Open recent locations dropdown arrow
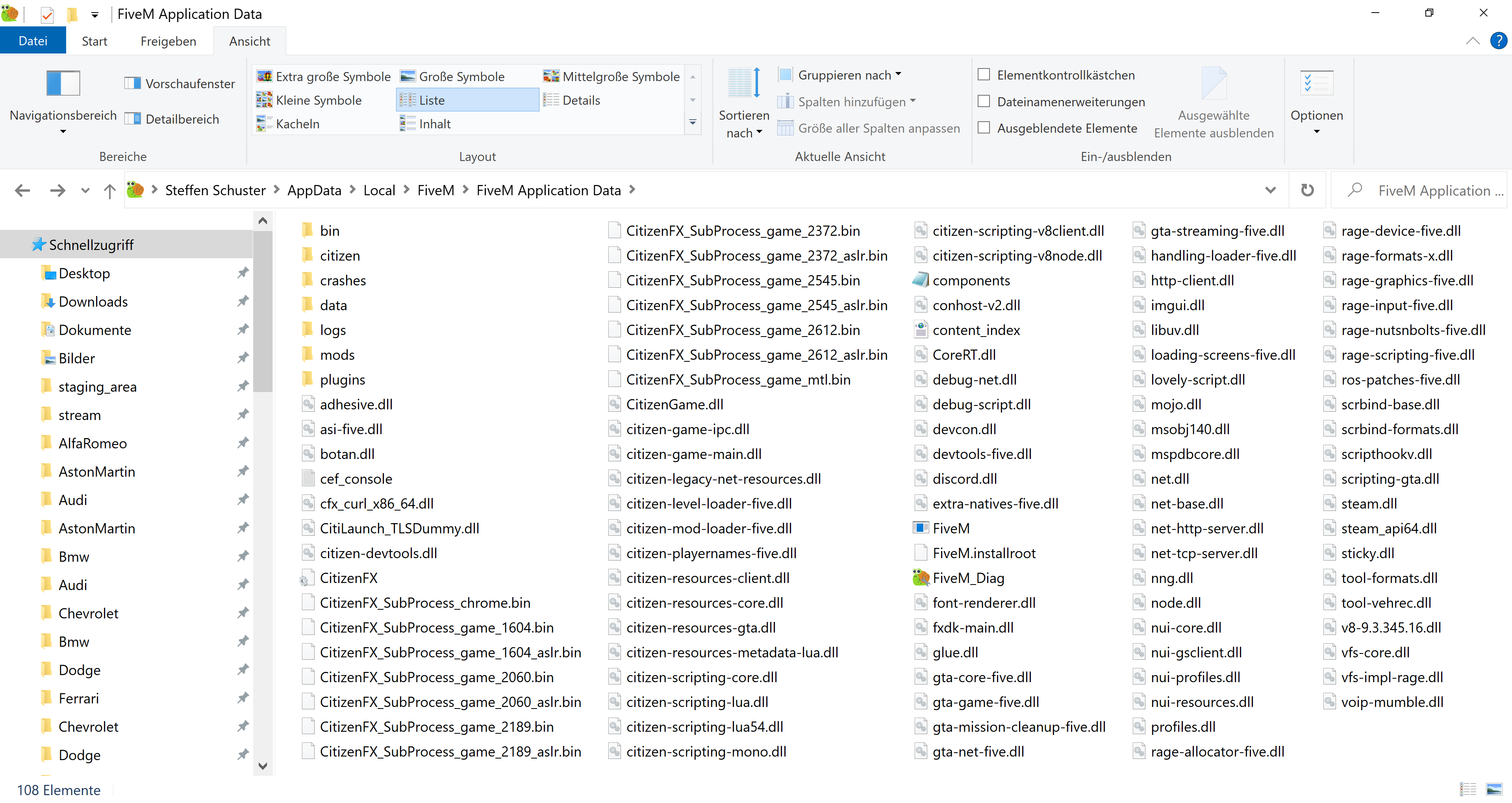The height and width of the screenshot is (803, 1512). pos(85,190)
